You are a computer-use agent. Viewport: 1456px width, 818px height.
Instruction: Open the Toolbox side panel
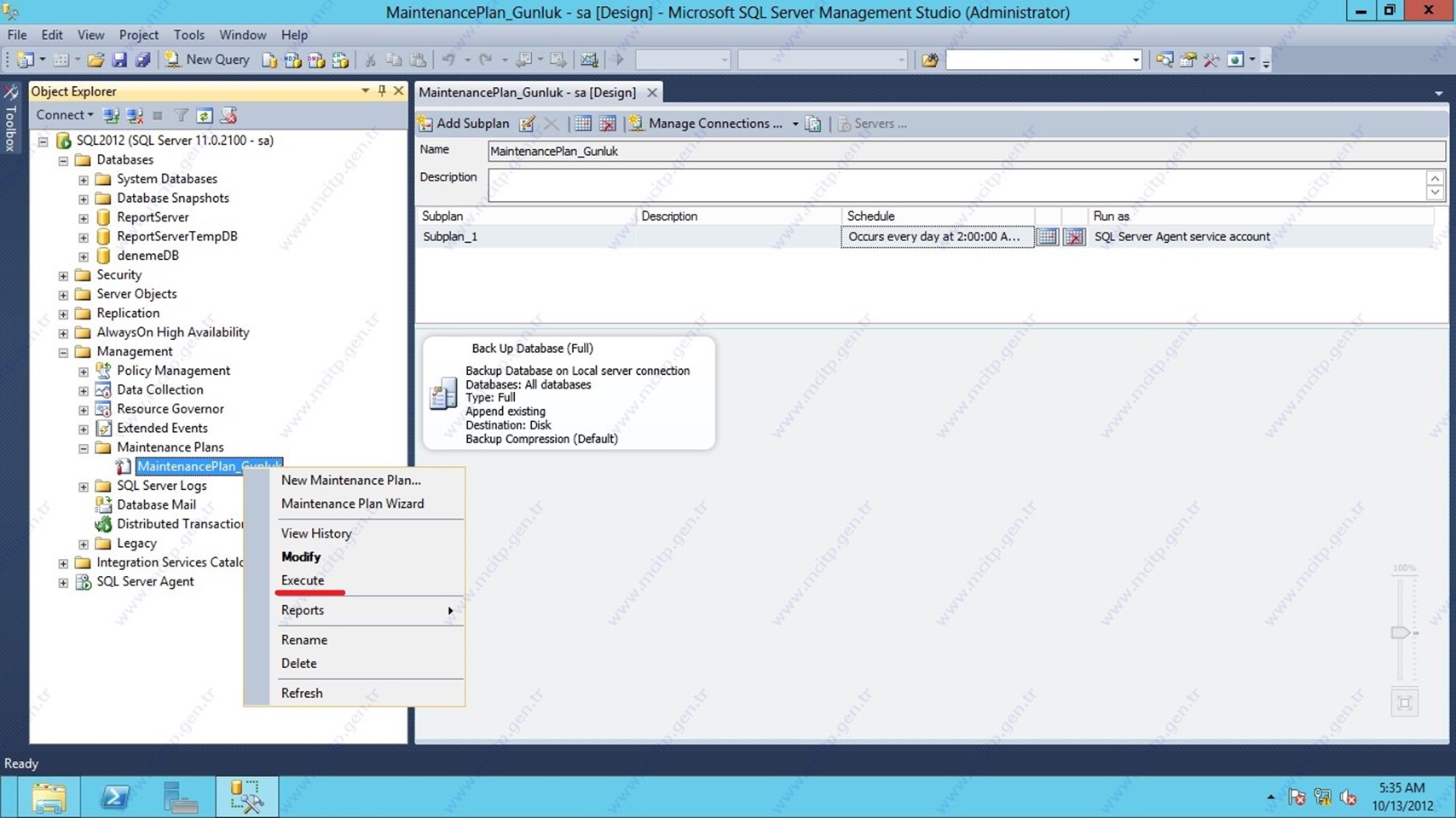click(x=10, y=119)
